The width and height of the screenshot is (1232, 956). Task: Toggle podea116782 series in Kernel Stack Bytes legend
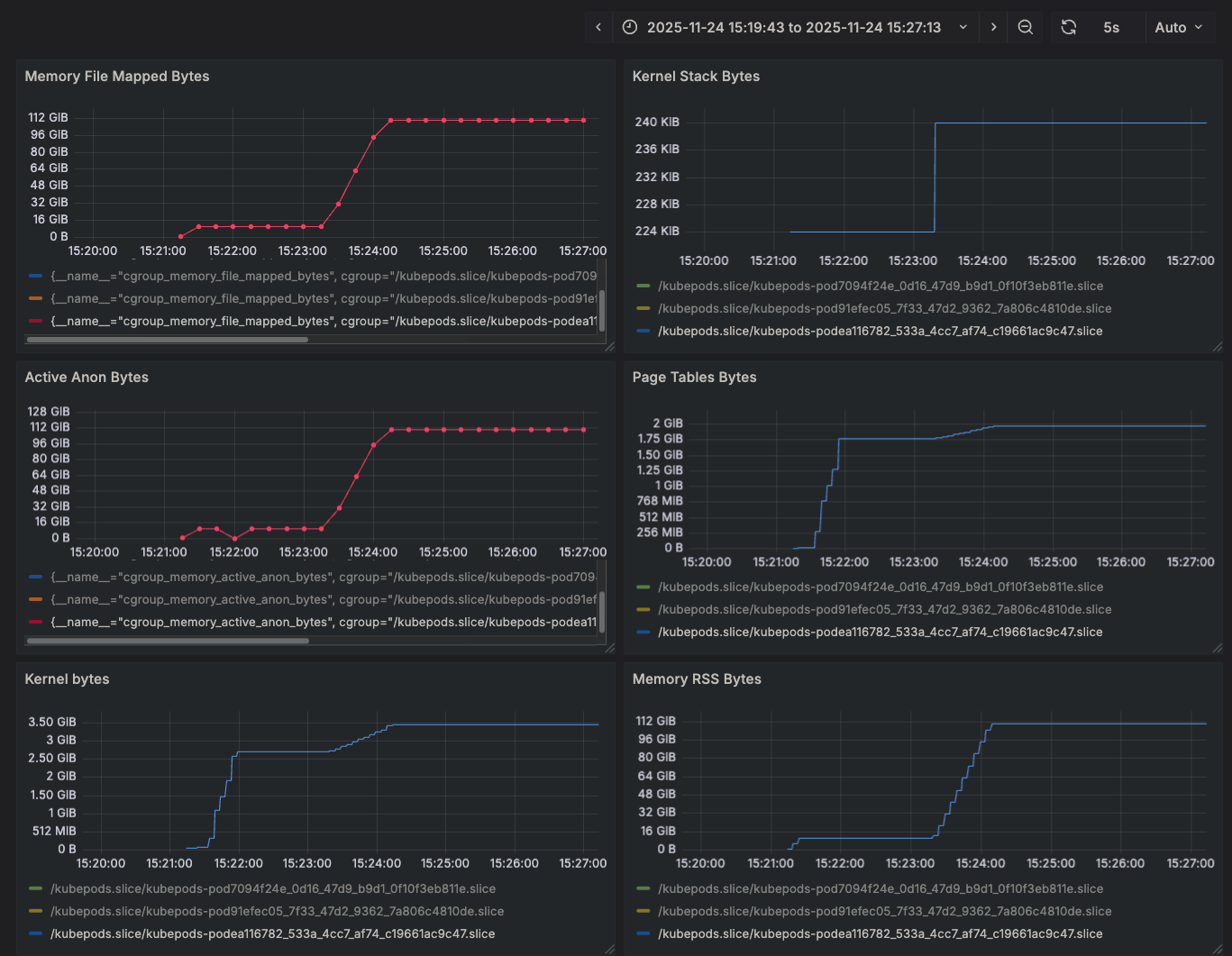click(x=880, y=331)
